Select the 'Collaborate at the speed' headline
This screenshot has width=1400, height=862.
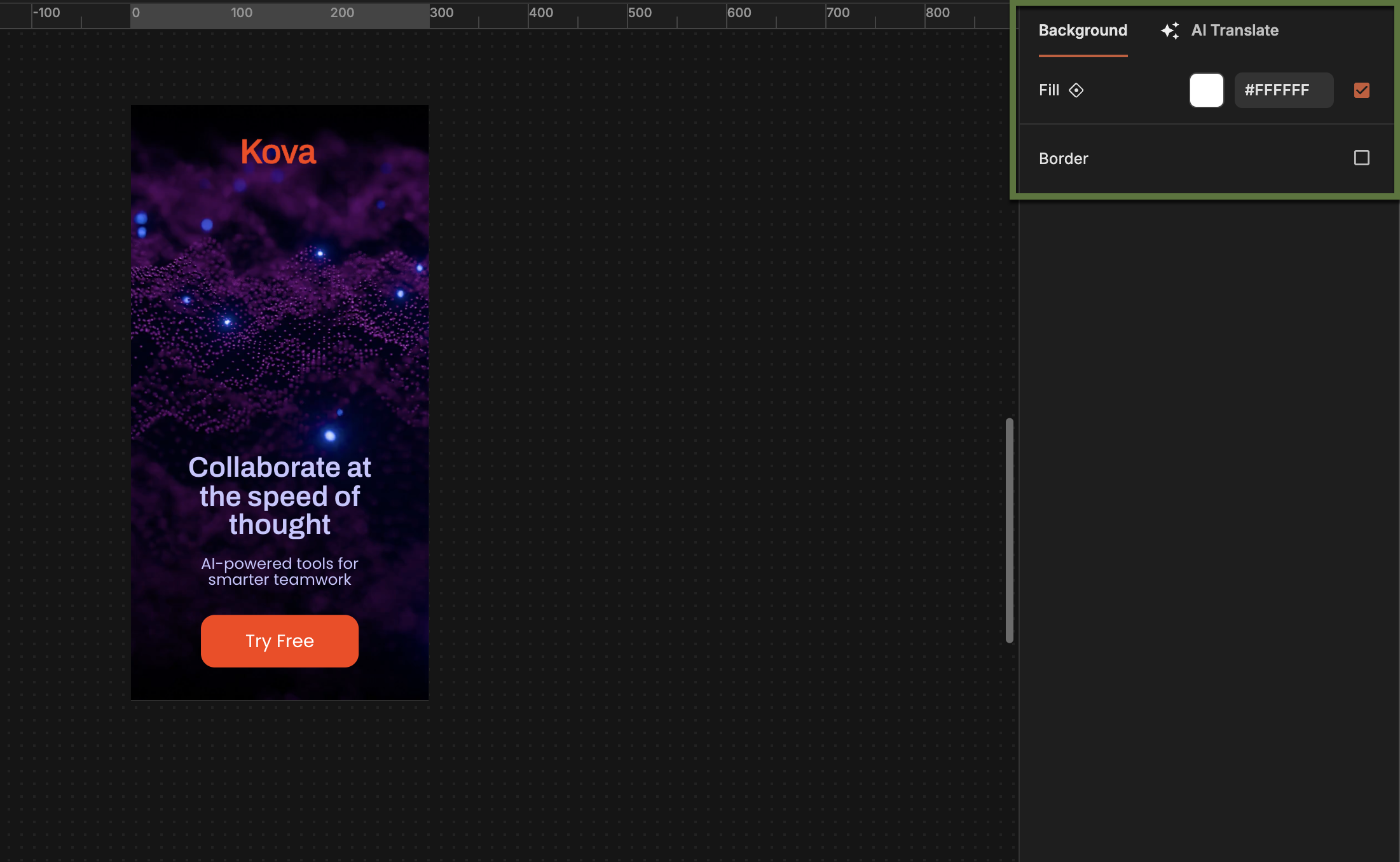coord(280,496)
